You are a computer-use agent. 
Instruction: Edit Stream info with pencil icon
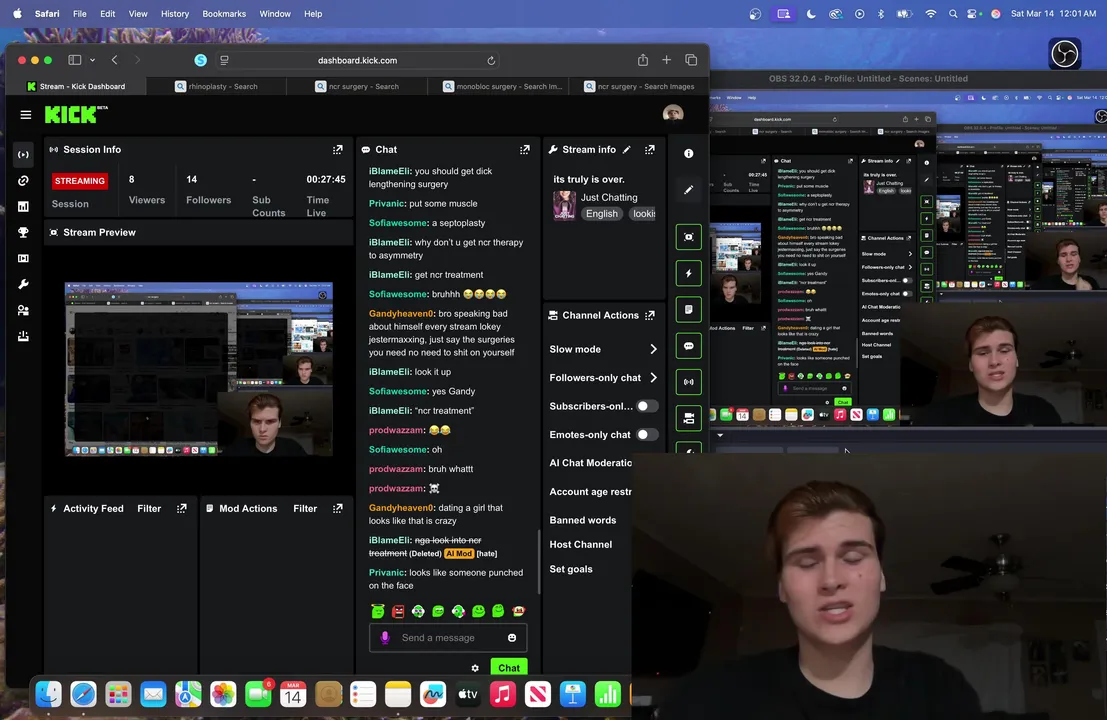(x=626, y=150)
